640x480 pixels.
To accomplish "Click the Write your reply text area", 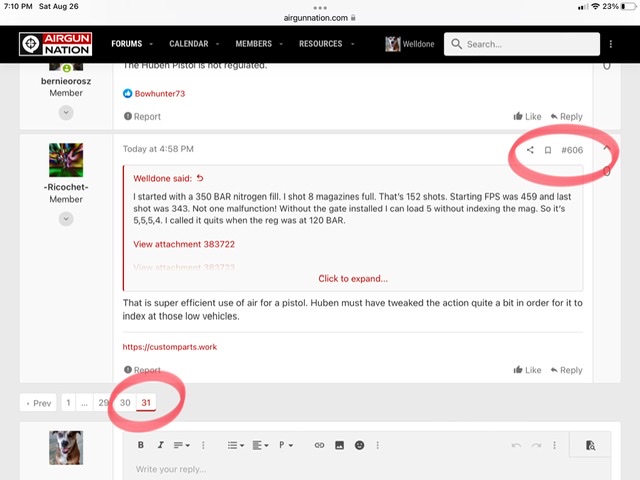I will point(367,469).
